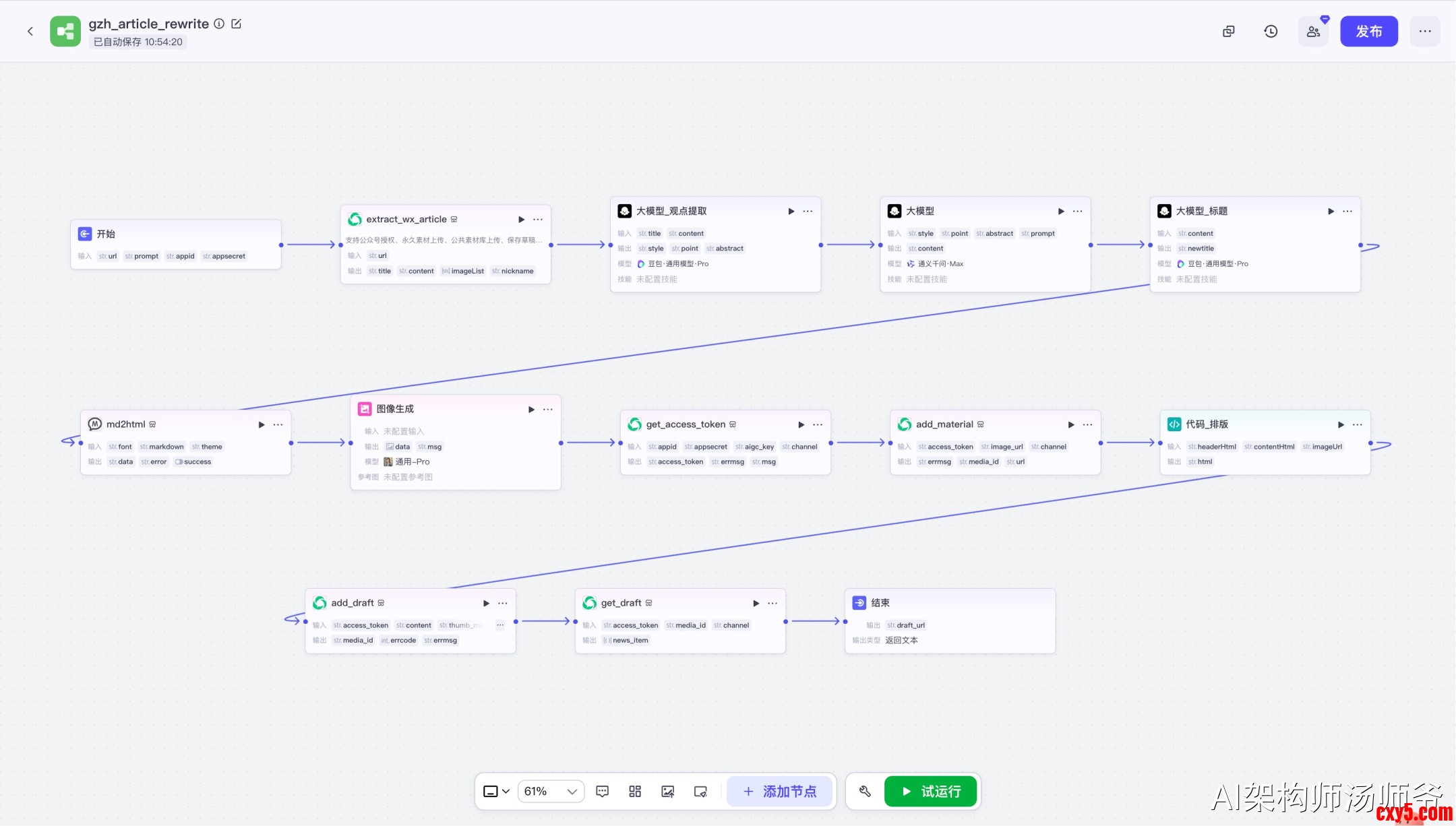Open the debug wrench tool

[865, 791]
